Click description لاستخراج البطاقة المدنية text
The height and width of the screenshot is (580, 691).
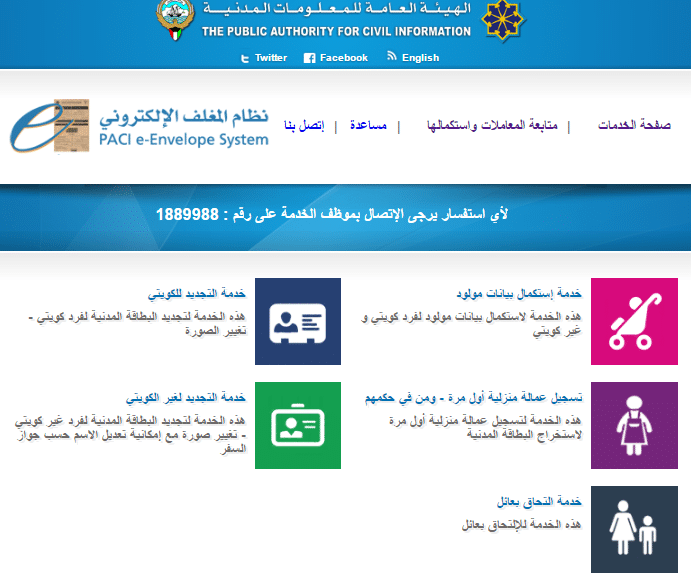[x=485, y=428]
